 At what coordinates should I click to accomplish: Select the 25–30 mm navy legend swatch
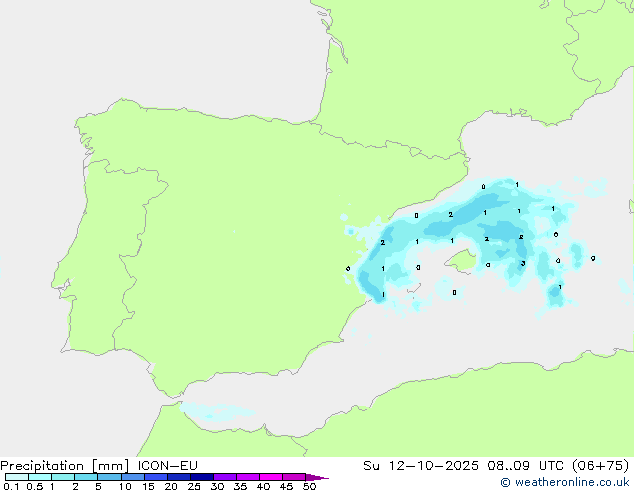tap(201, 477)
